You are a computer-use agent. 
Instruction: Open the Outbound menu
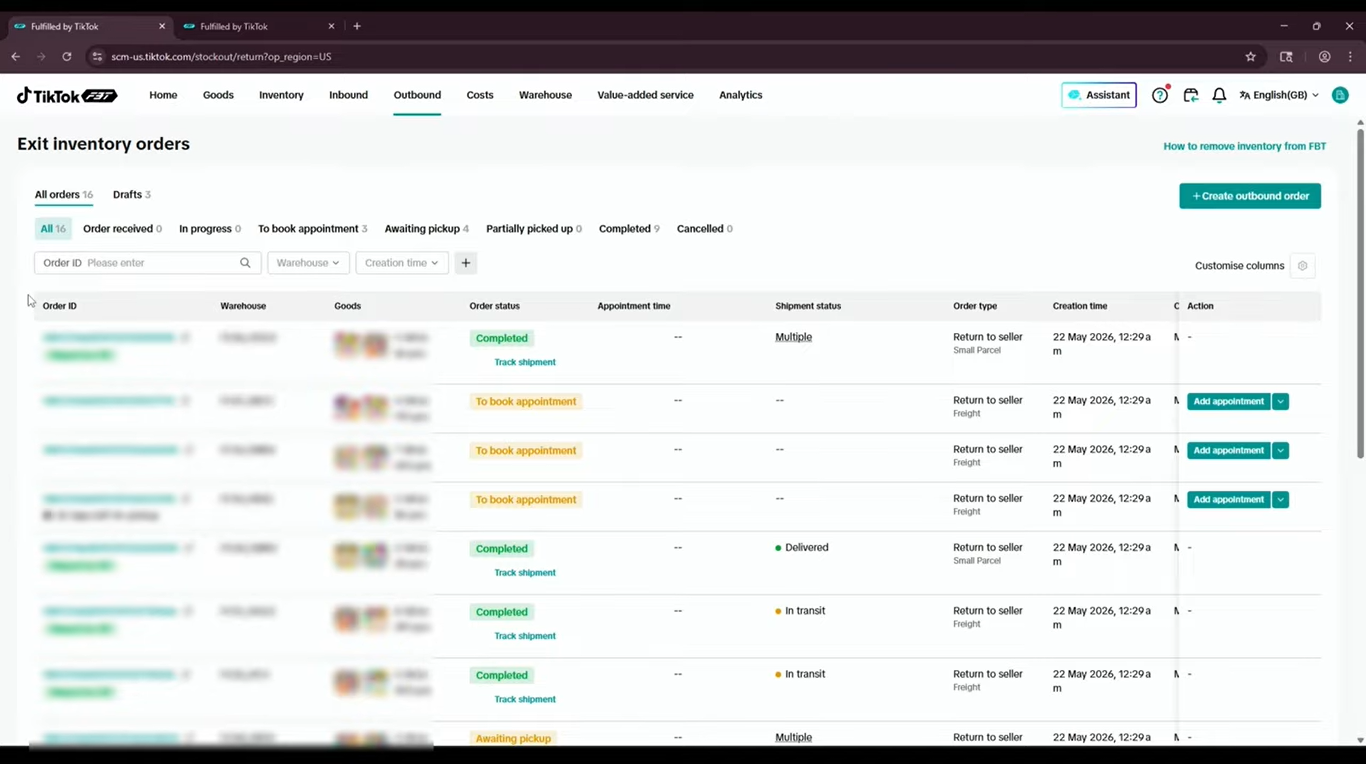coord(417,95)
